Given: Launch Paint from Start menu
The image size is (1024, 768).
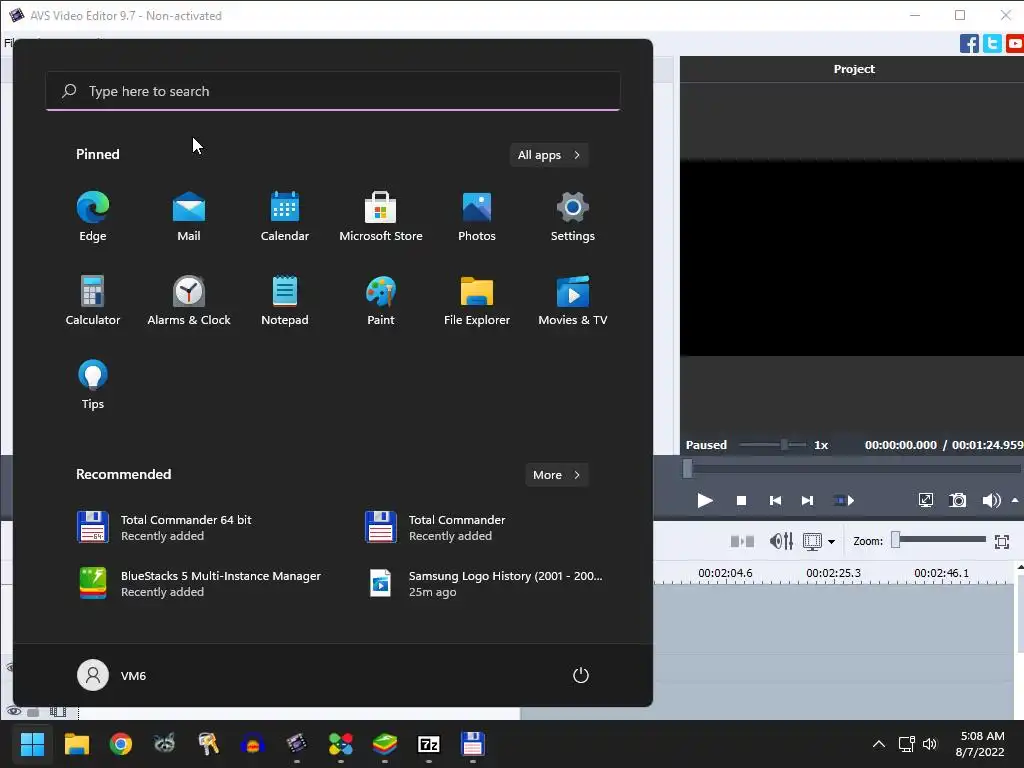Looking at the screenshot, I should [381, 300].
